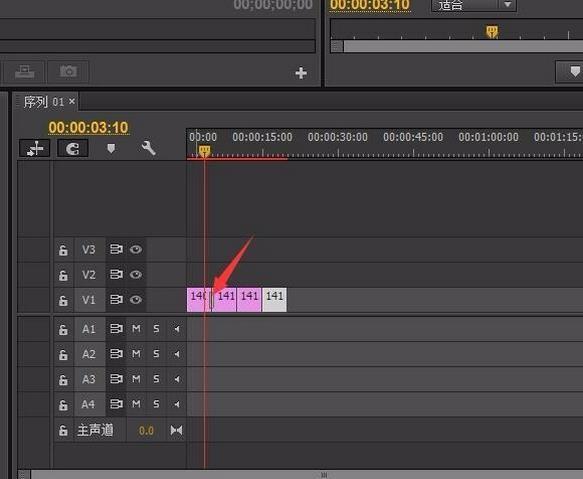This screenshot has width=583, height=479.
Task: Open the zoom level dropdown in program monitor
Action: pyautogui.click(x=473, y=5)
